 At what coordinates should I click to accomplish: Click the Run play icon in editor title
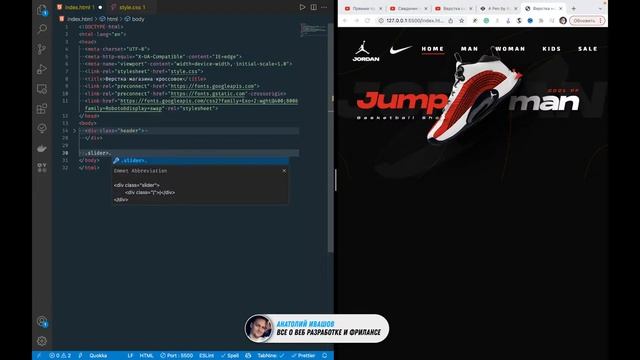302,7
